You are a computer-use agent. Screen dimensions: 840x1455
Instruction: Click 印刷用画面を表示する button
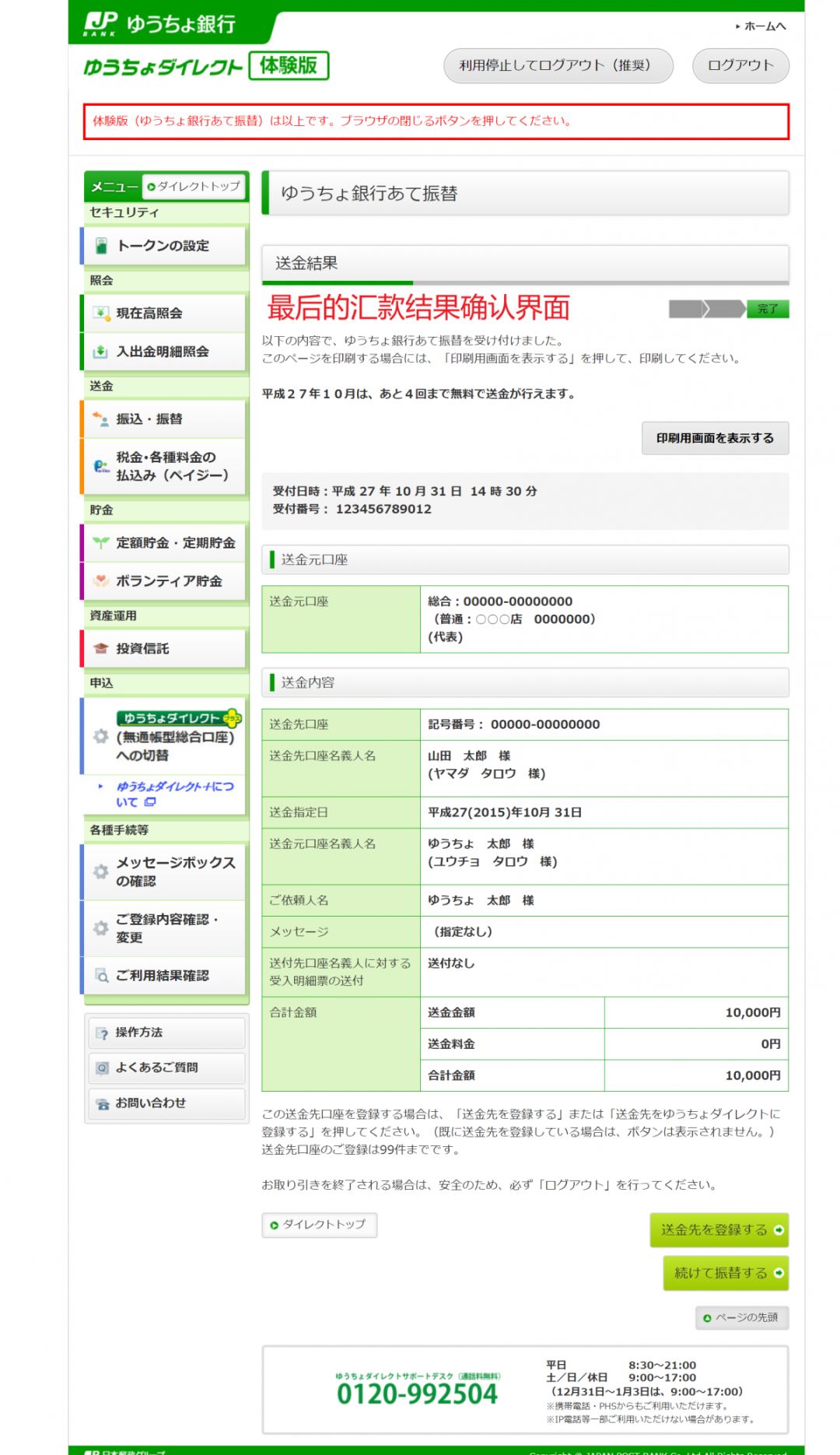(715, 438)
